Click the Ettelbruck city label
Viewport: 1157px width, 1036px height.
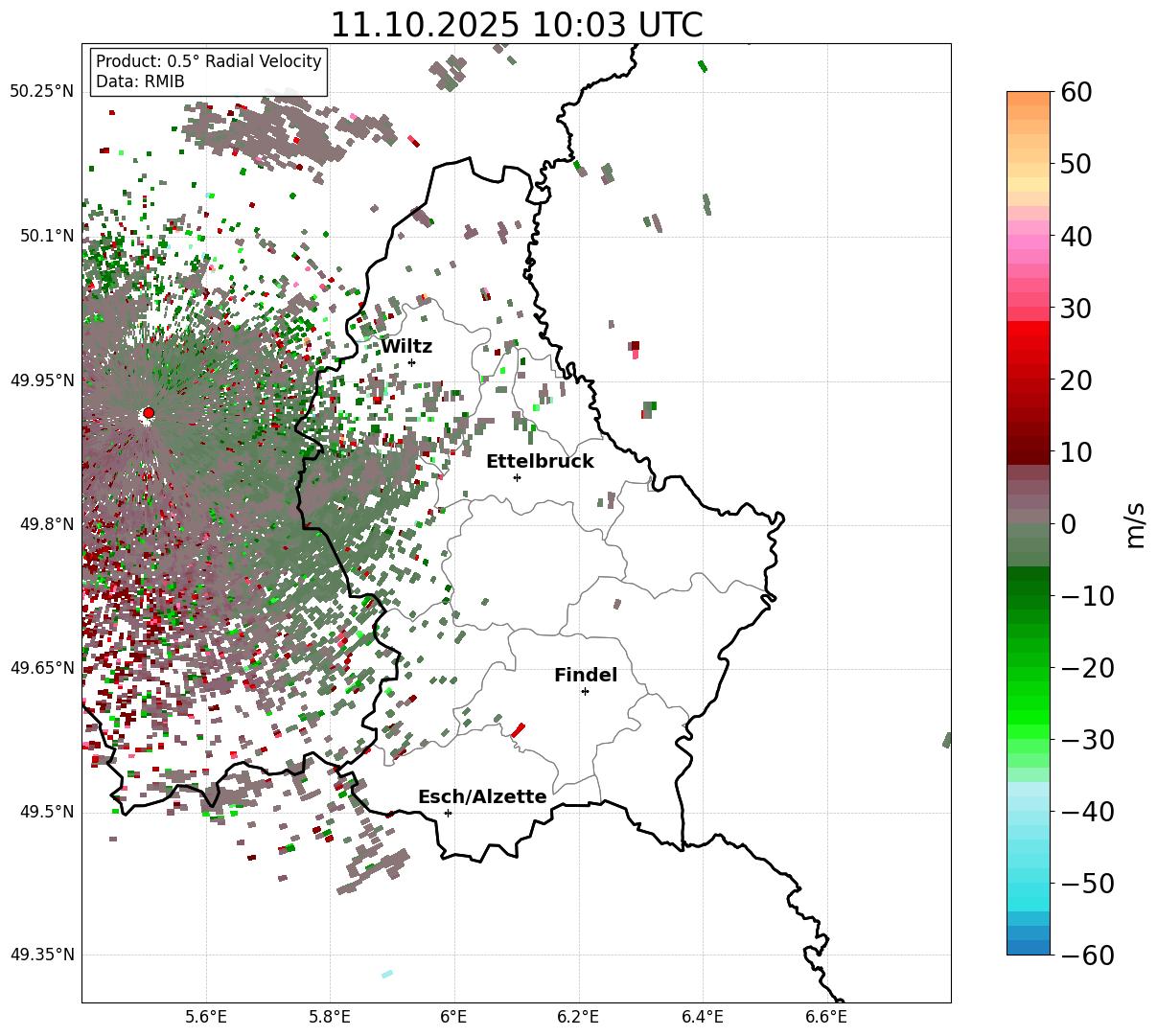[x=540, y=462]
